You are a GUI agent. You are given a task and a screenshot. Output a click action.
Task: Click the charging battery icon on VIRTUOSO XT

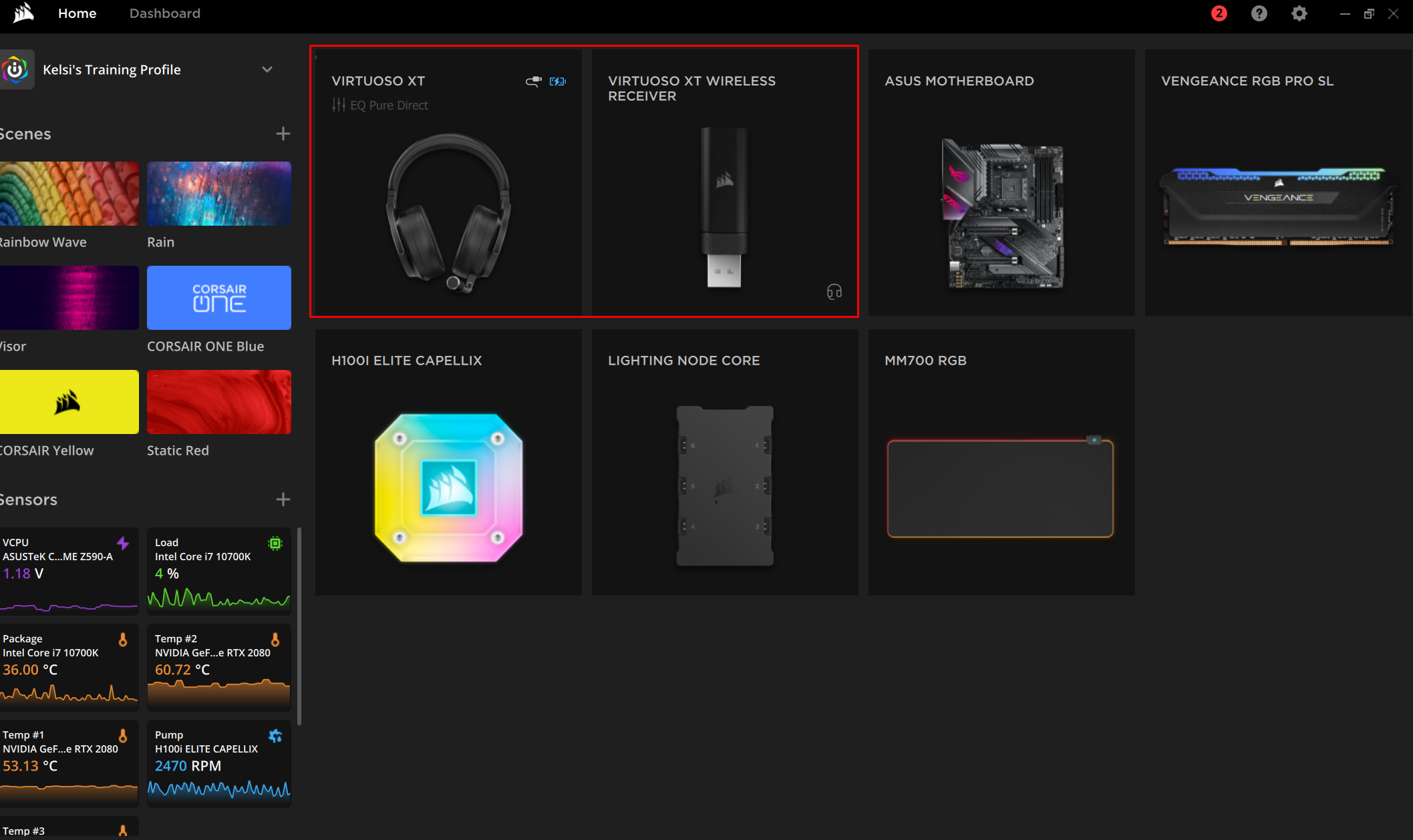click(x=557, y=81)
